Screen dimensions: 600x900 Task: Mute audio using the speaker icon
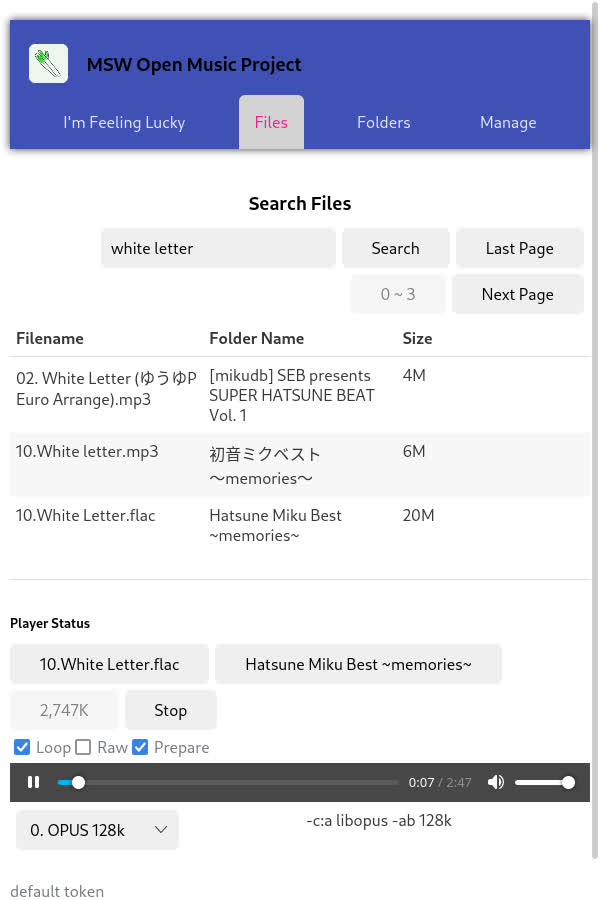(x=496, y=782)
